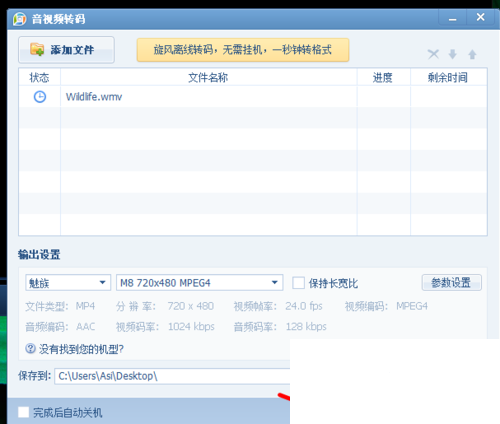Screen dimensions: 500x424
Task: Click the clock status icon for Wildlife.wmv
Action: click(40, 97)
